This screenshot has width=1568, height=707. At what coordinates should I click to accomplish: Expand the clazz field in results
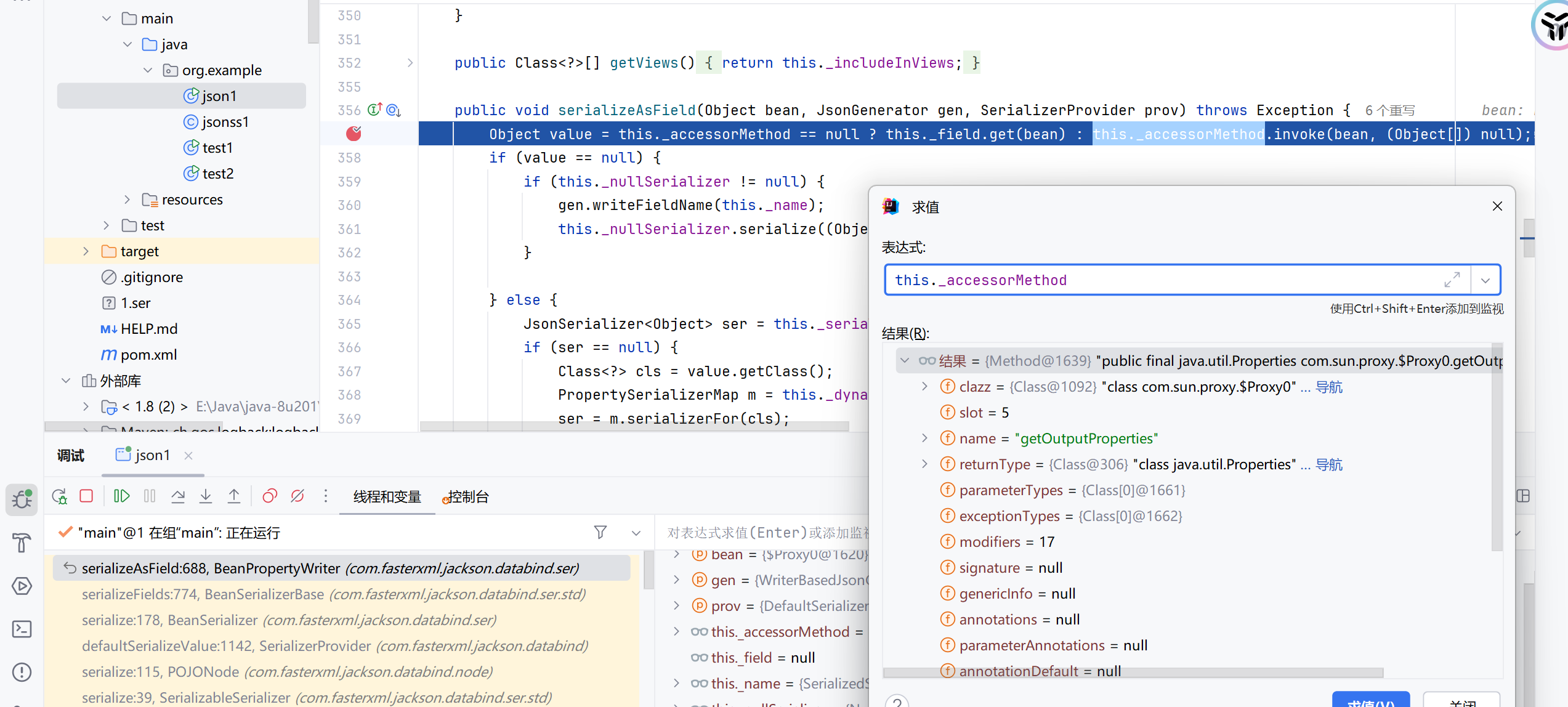[x=924, y=386]
